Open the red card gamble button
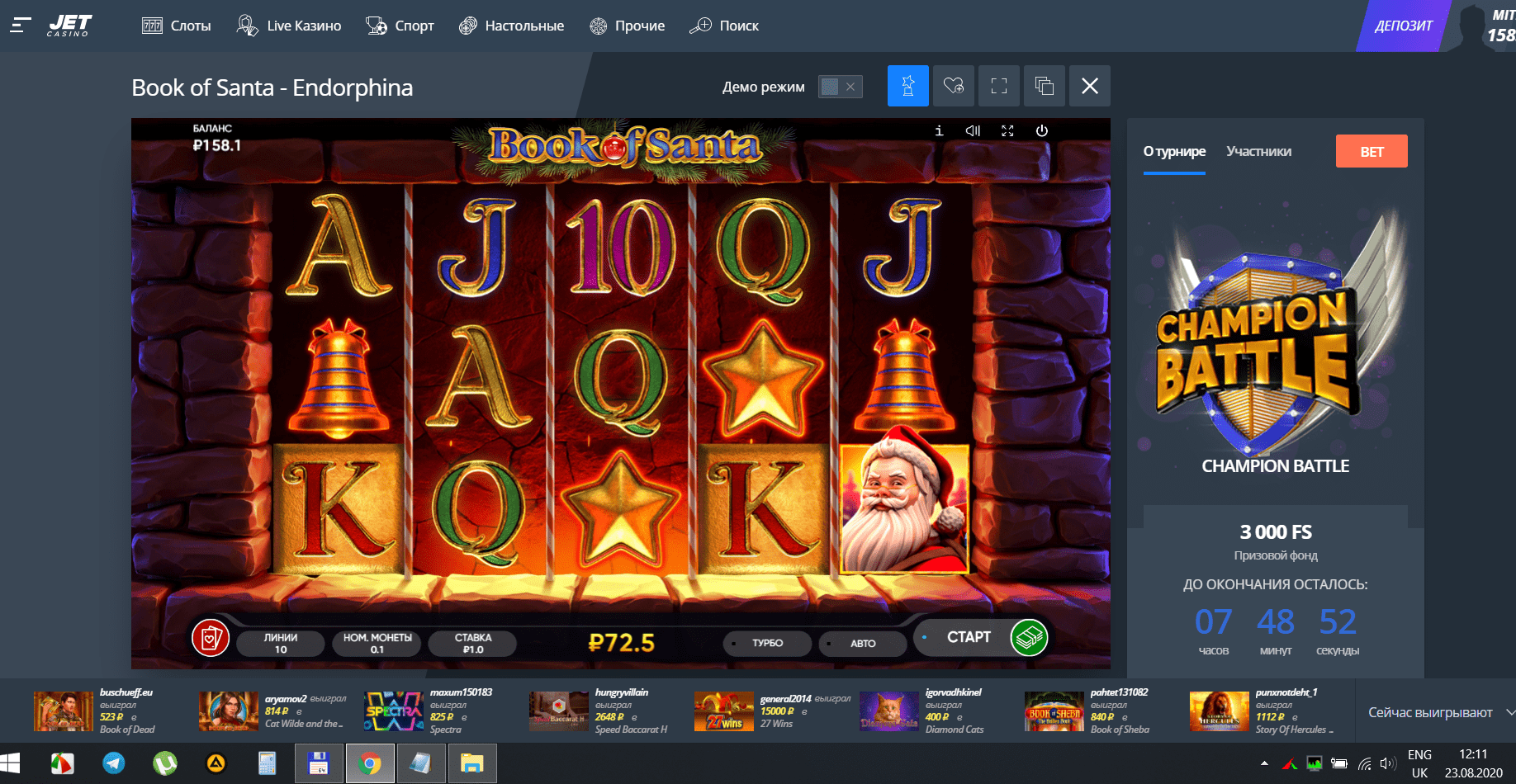 pos(211,638)
